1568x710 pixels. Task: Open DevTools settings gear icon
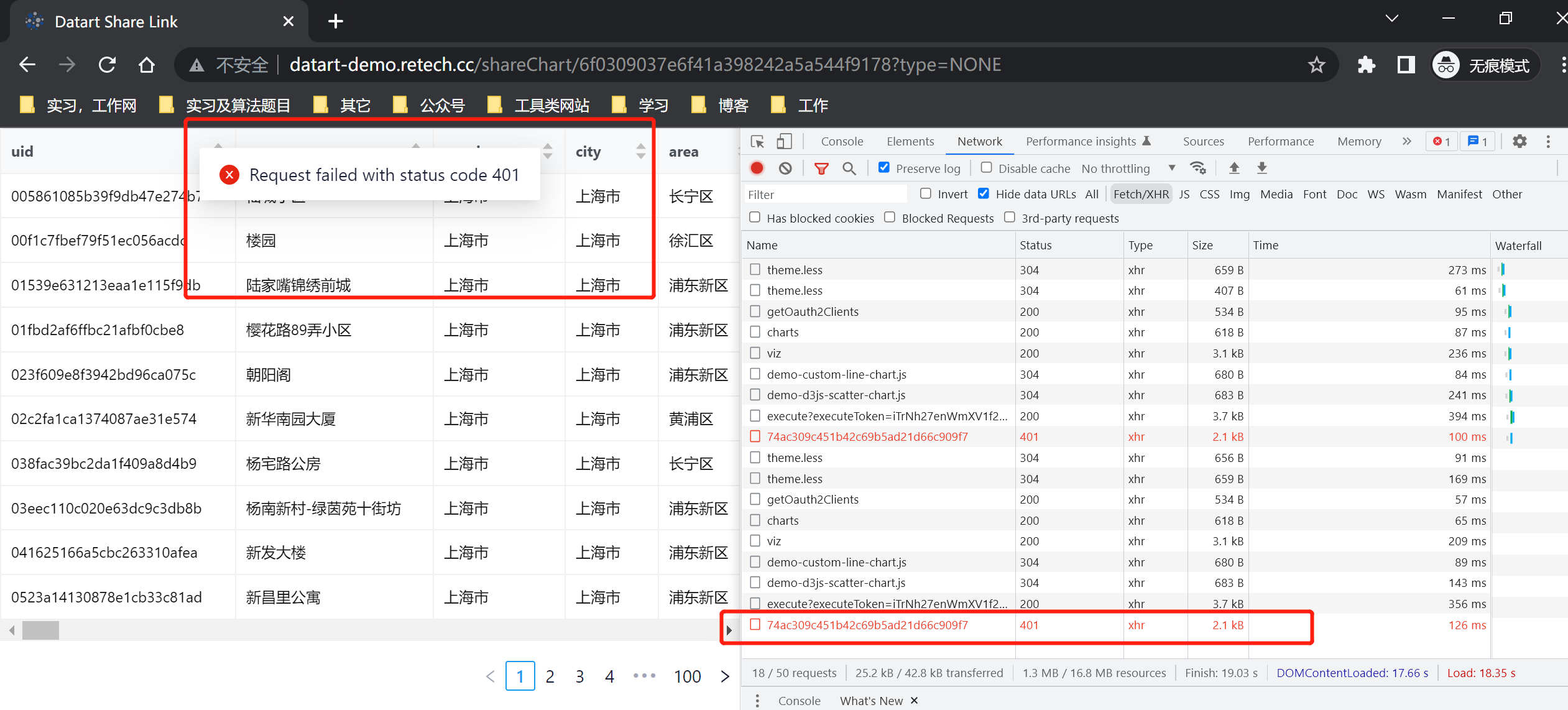click(x=1520, y=141)
